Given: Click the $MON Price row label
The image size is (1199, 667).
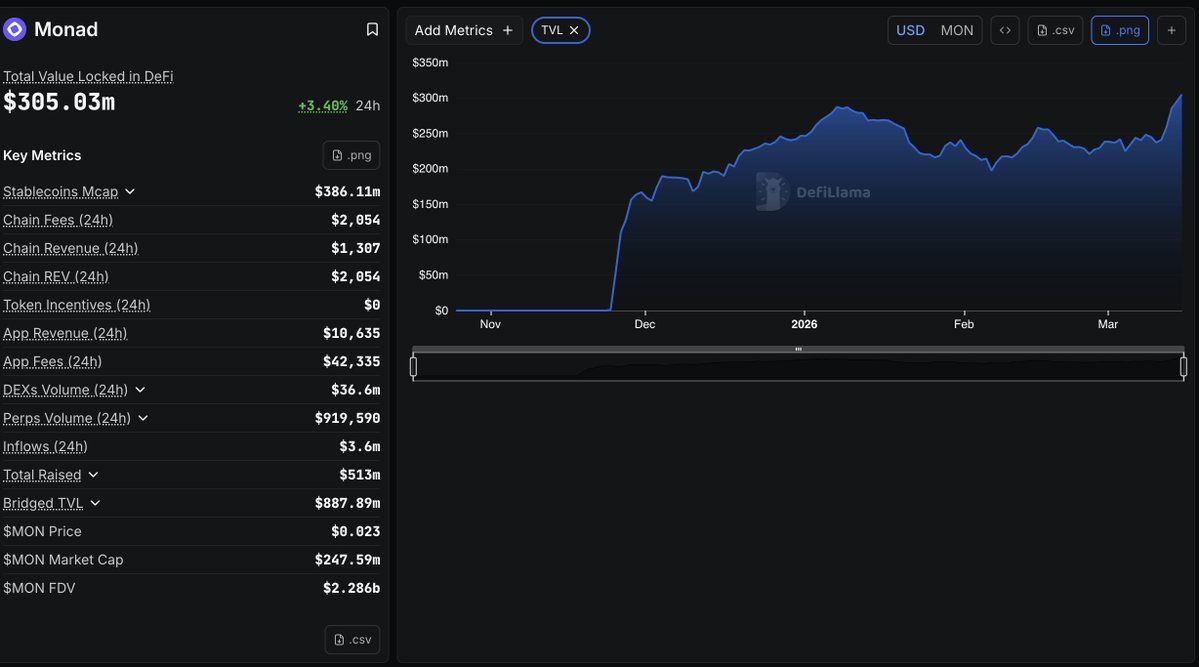Looking at the screenshot, I should (x=42, y=531).
